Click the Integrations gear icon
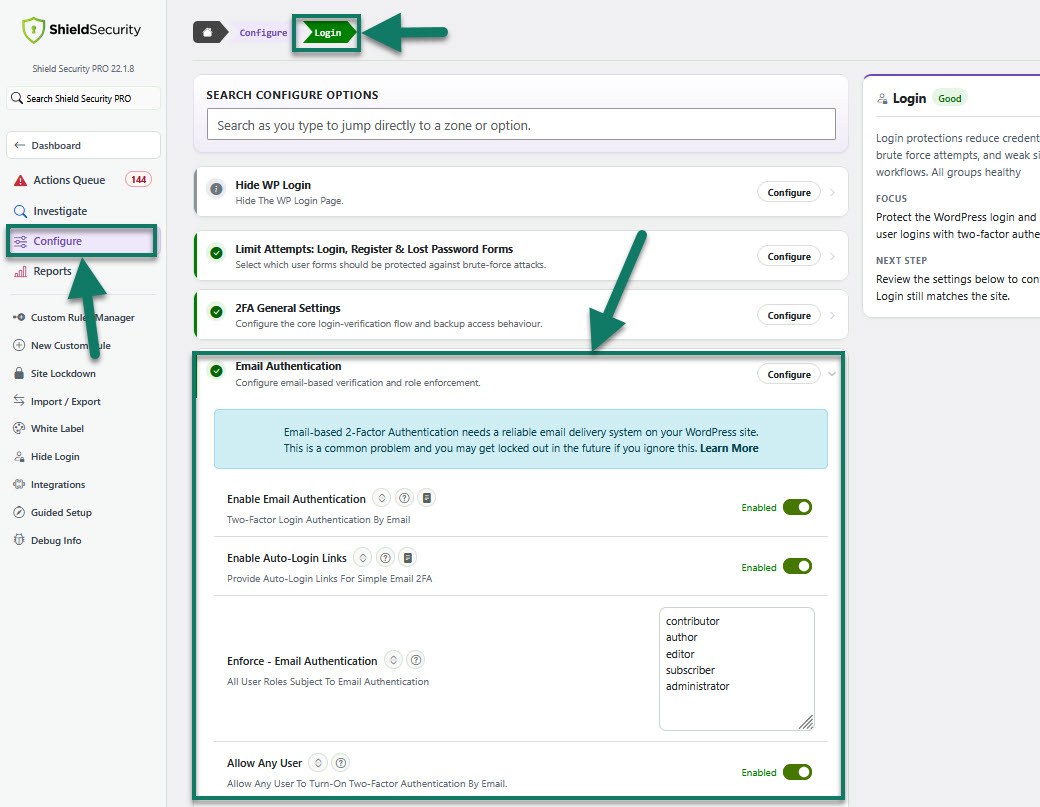This screenshot has height=807, width=1040. click(x=19, y=484)
